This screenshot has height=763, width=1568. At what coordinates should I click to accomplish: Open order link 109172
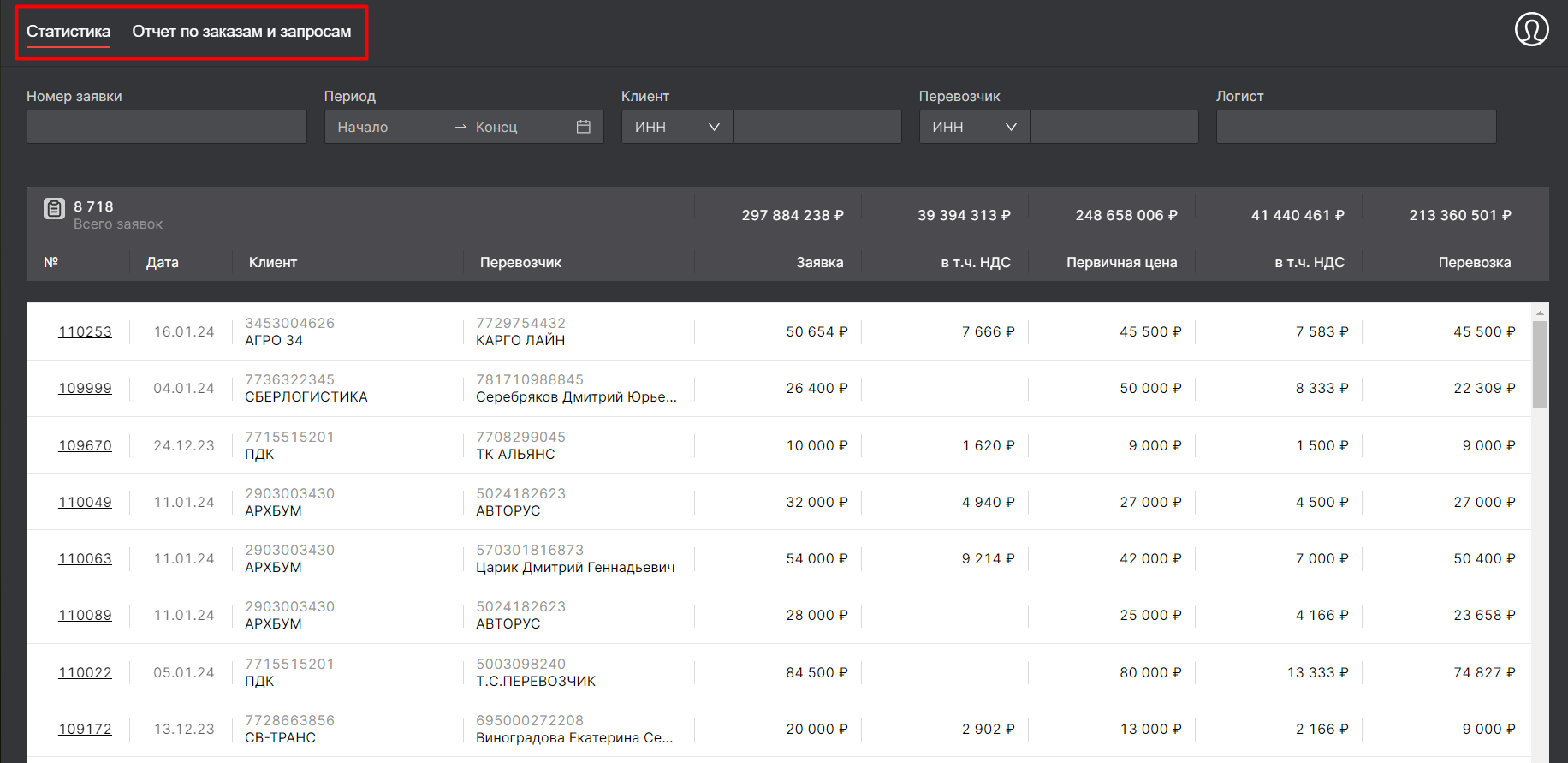85,729
